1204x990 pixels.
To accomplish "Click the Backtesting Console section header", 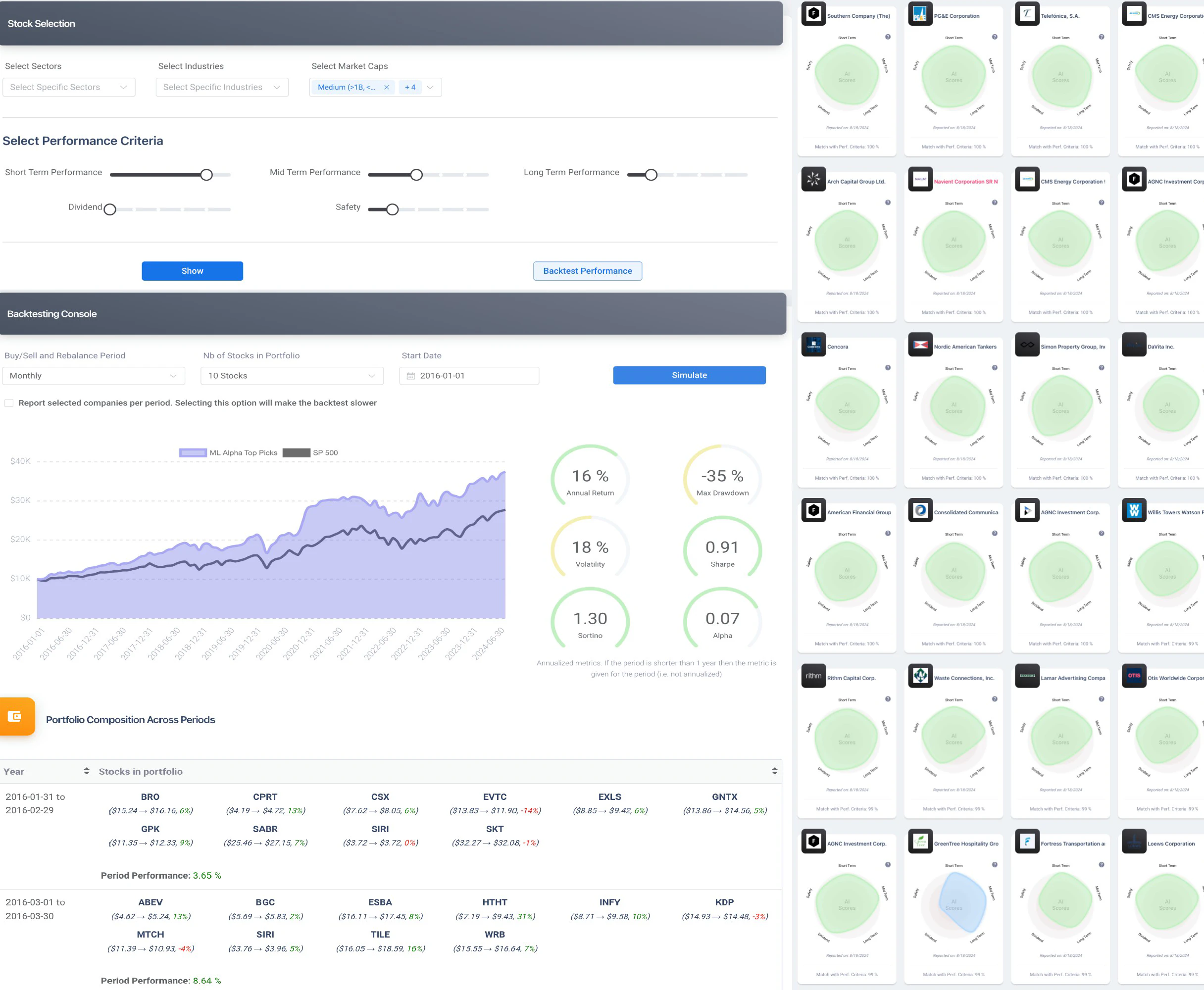I will 51,314.
